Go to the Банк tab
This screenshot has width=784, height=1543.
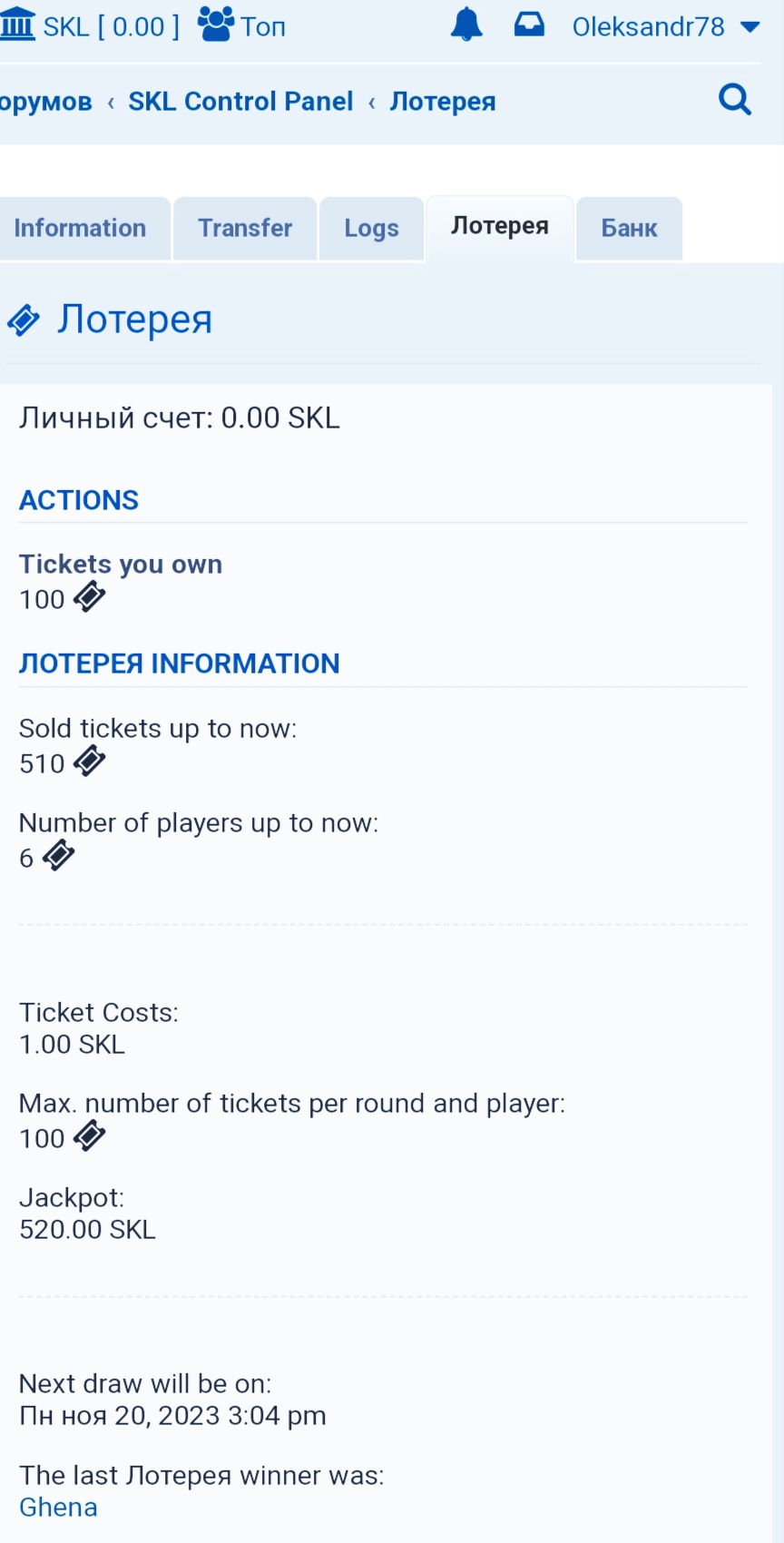tap(629, 229)
